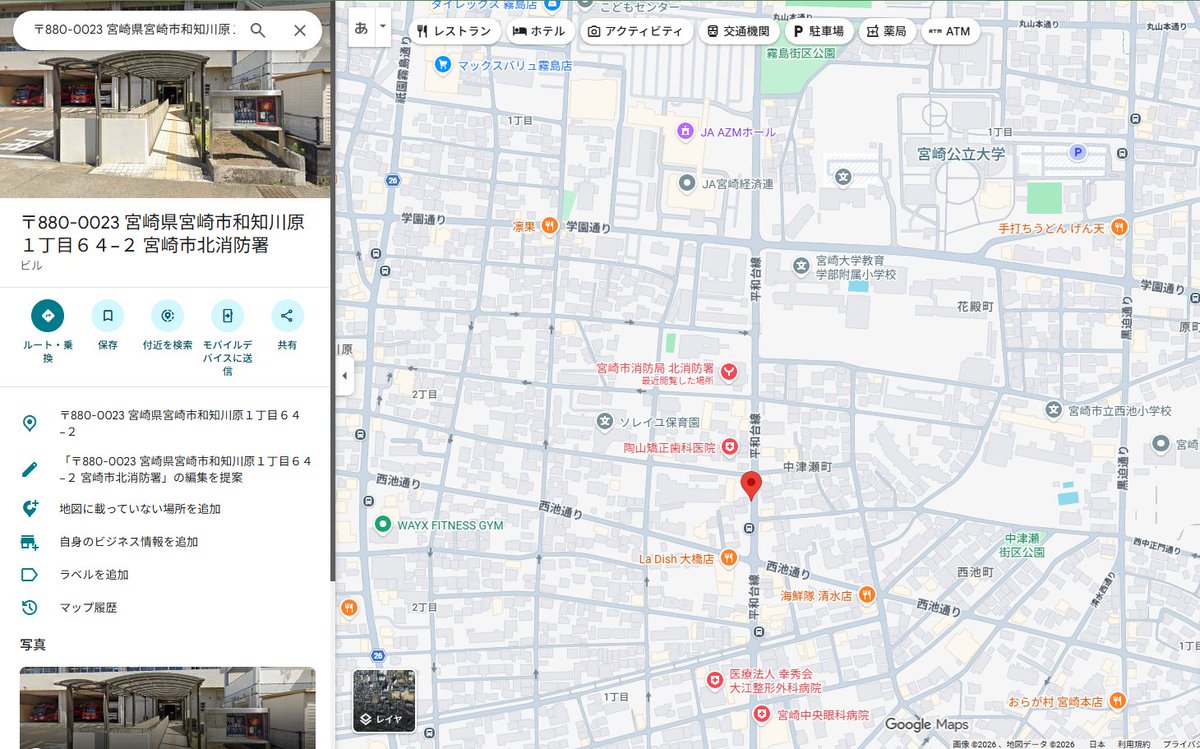Open directions with ルート・乗換 button

tap(47, 330)
